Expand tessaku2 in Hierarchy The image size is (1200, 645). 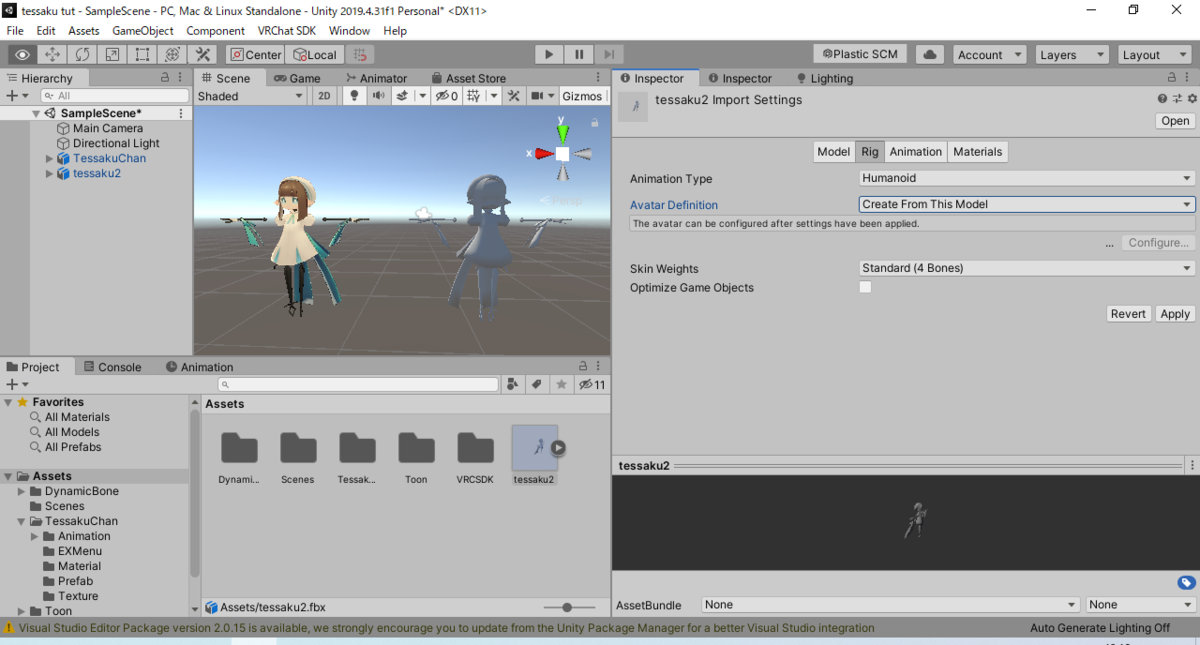click(50, 173)
